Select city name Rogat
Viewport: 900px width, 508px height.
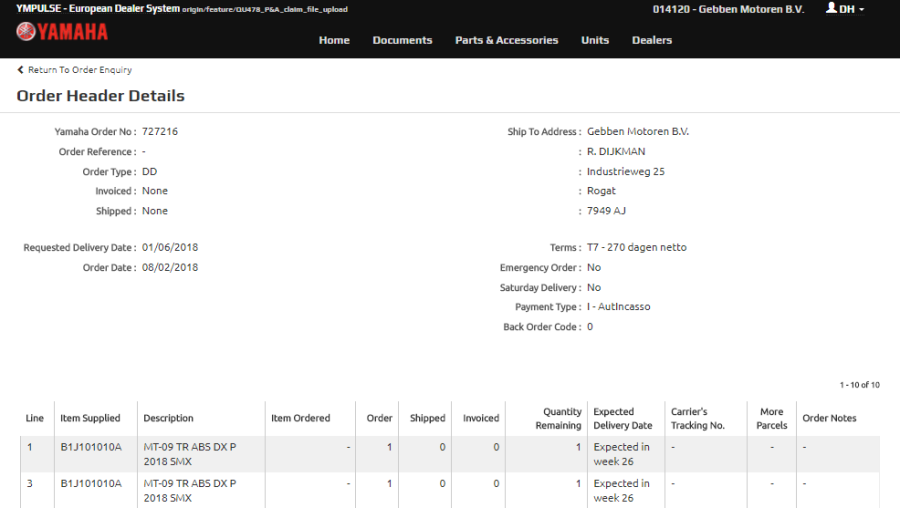coord(601,191)
